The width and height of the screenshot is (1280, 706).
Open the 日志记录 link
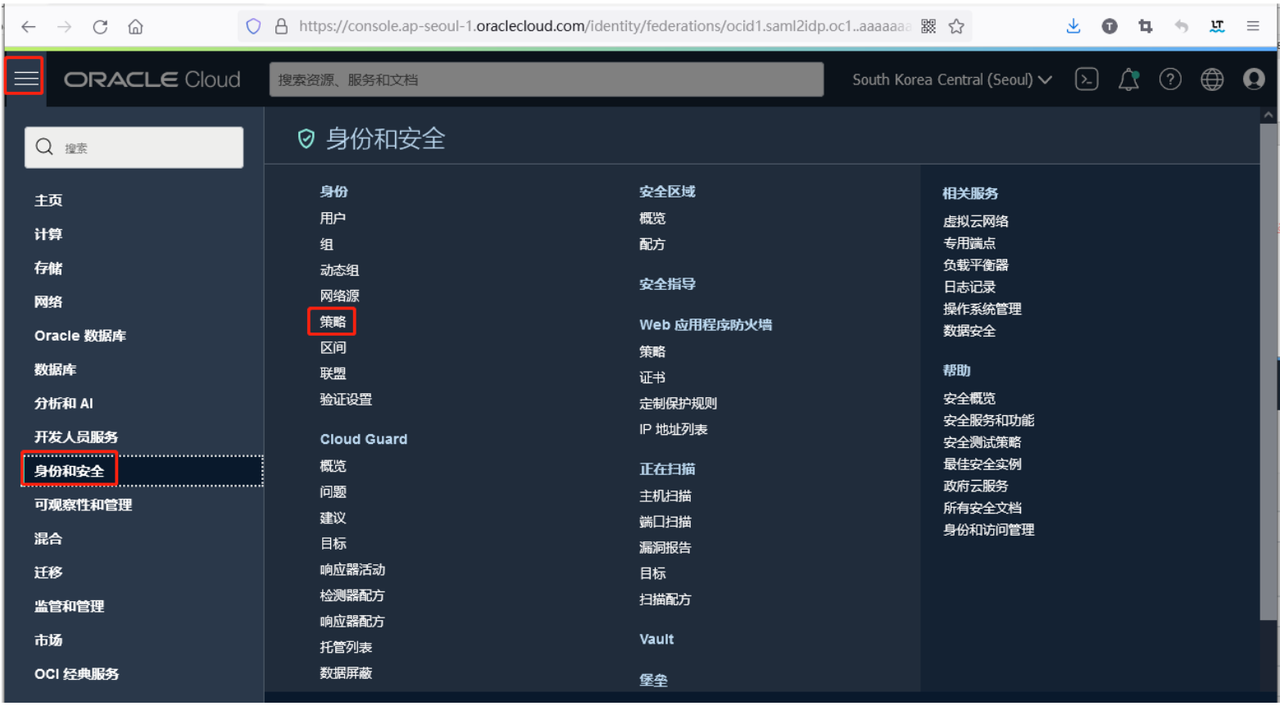969,287
